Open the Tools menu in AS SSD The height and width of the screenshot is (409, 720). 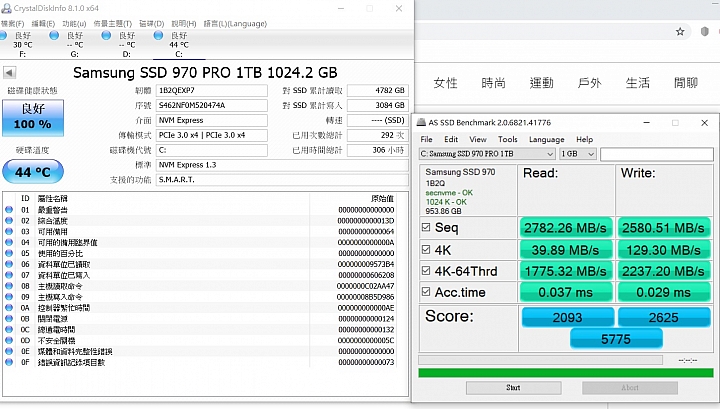point(507,139)
